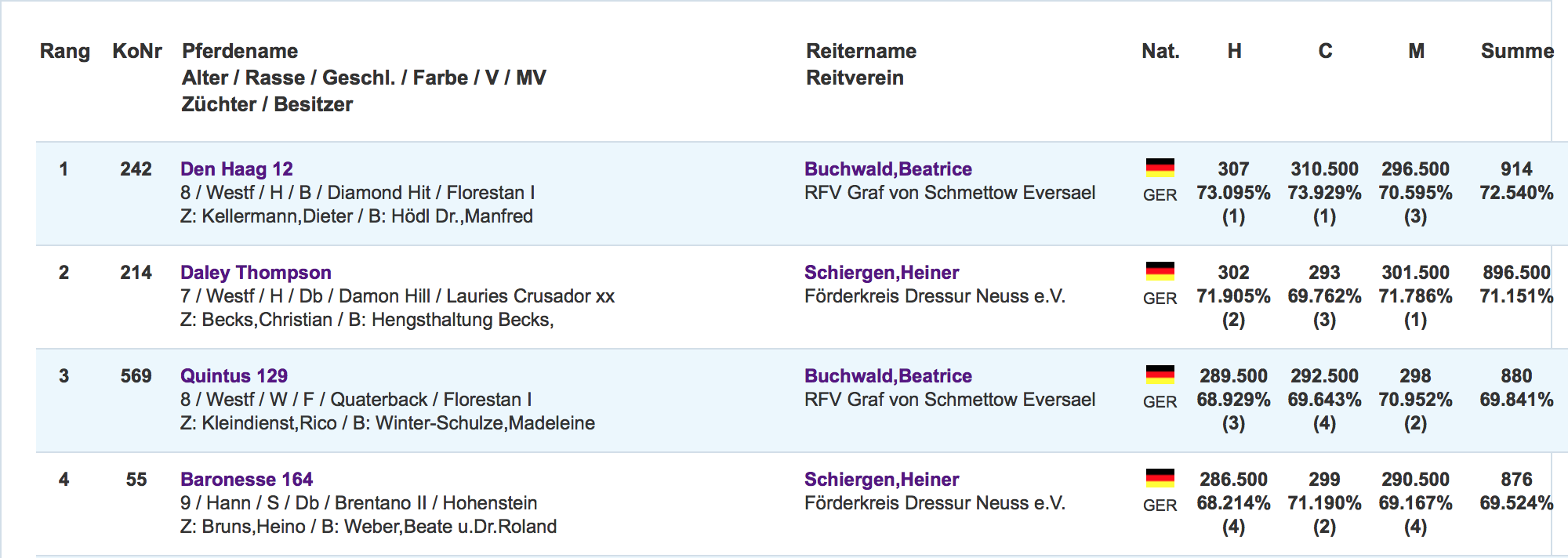Viewport: 1568px width, 558px height.
Task: Click the German flag in Baronesse 164 row
Action: 1160,478
